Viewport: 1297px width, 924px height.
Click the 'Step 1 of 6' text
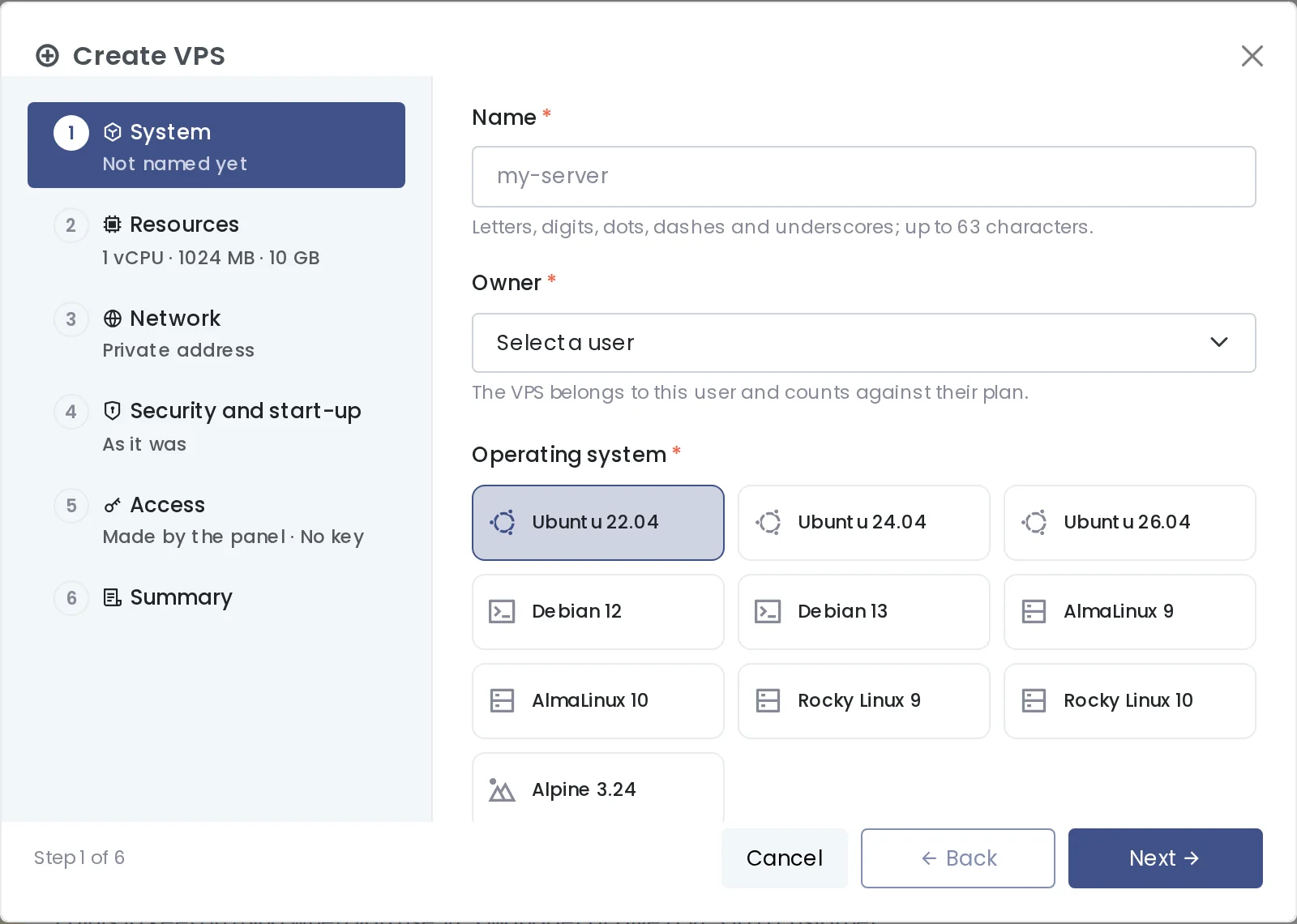[x=79, y=858]
